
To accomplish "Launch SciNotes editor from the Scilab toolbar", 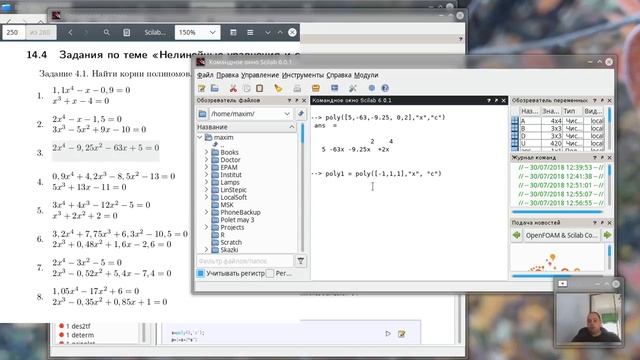I will pos(202,88).
